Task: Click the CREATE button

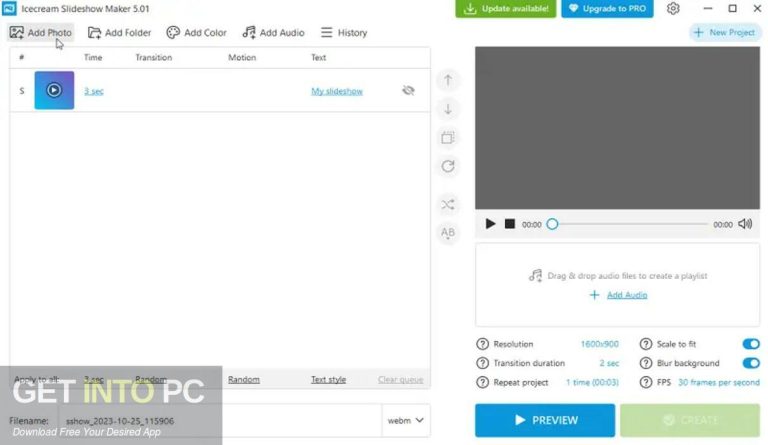Action: (x=690, y=420)
